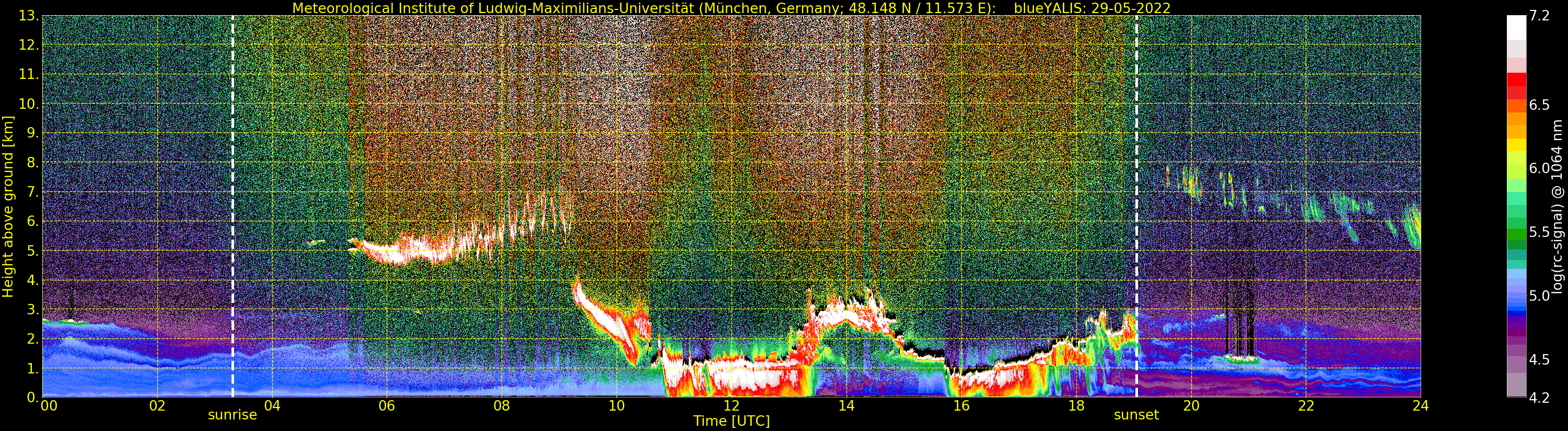
Task: Click the 4.2 colorbar tick label
Action: (1539, 398)
